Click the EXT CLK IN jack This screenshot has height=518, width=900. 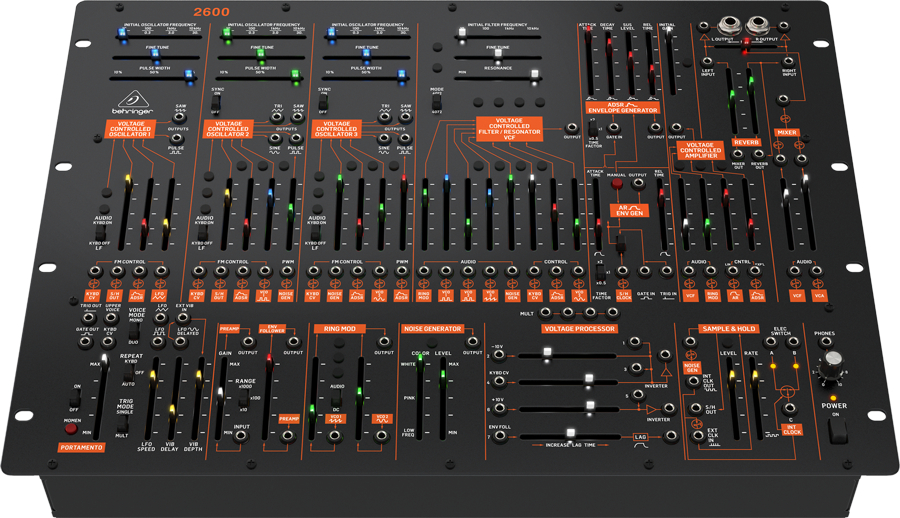coord(698,436)
